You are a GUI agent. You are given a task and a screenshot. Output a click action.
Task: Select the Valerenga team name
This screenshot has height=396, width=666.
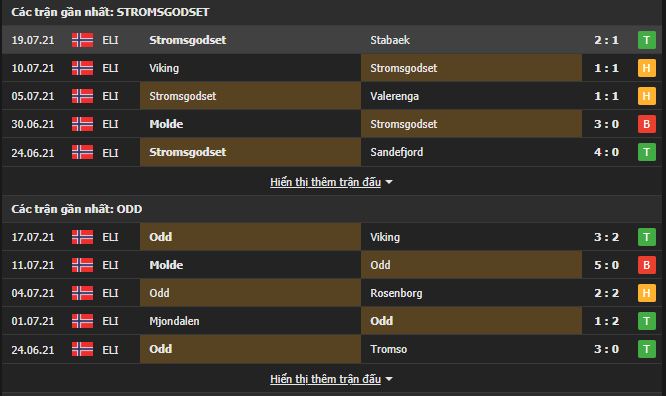[x=394, y=96]
